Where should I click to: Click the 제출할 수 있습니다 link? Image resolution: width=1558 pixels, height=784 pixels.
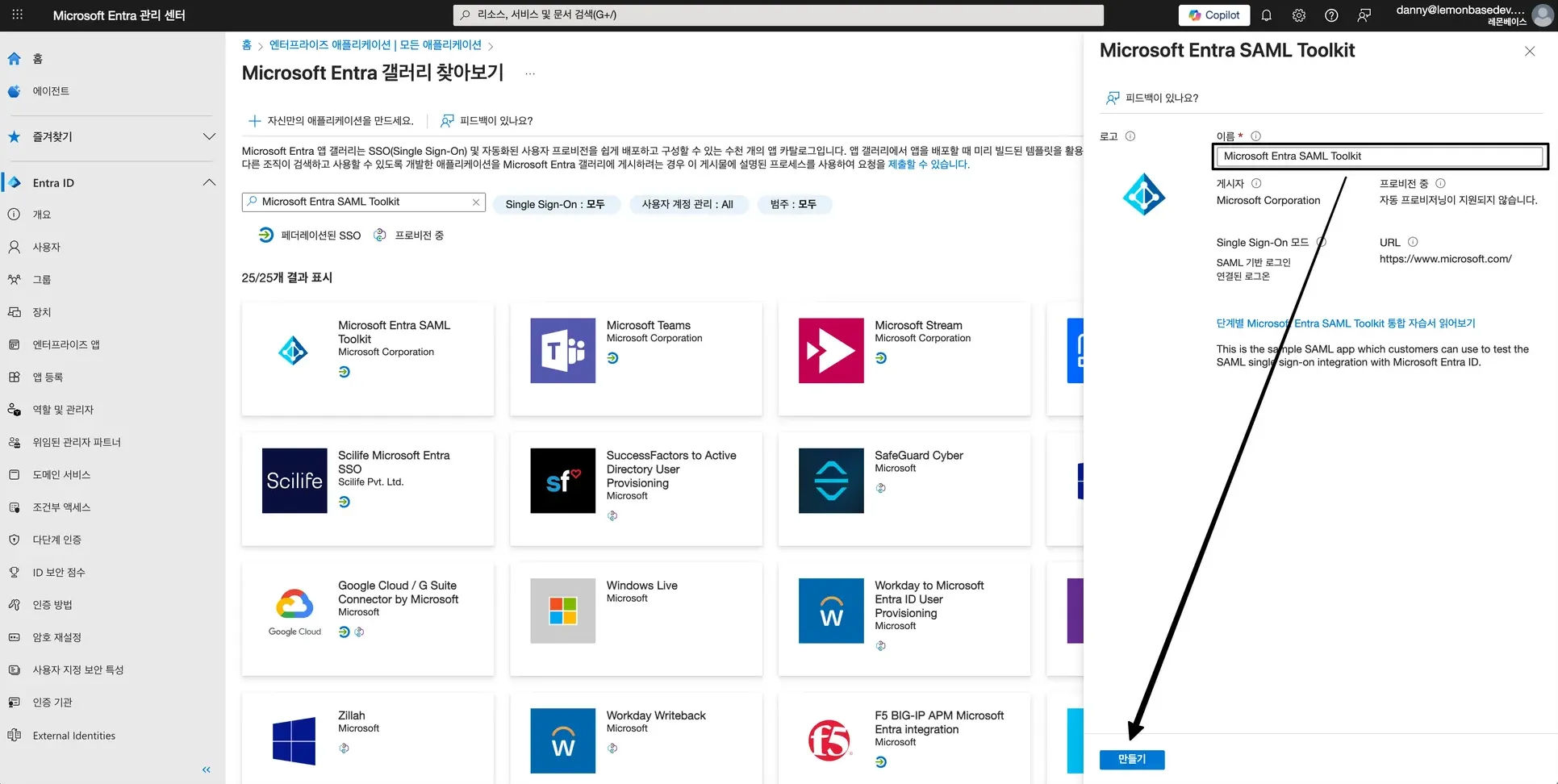point(928,165)
